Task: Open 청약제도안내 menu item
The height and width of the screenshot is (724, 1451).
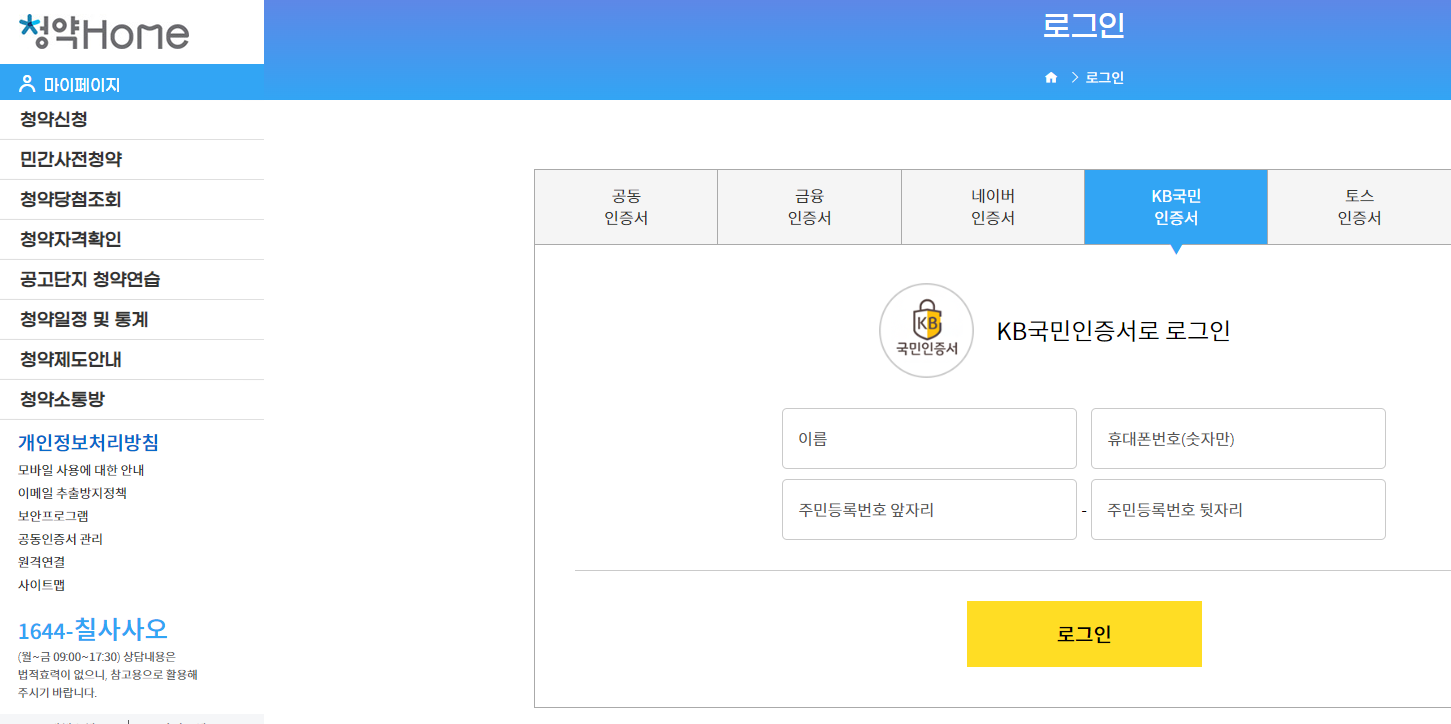Action: coord(132,360)
